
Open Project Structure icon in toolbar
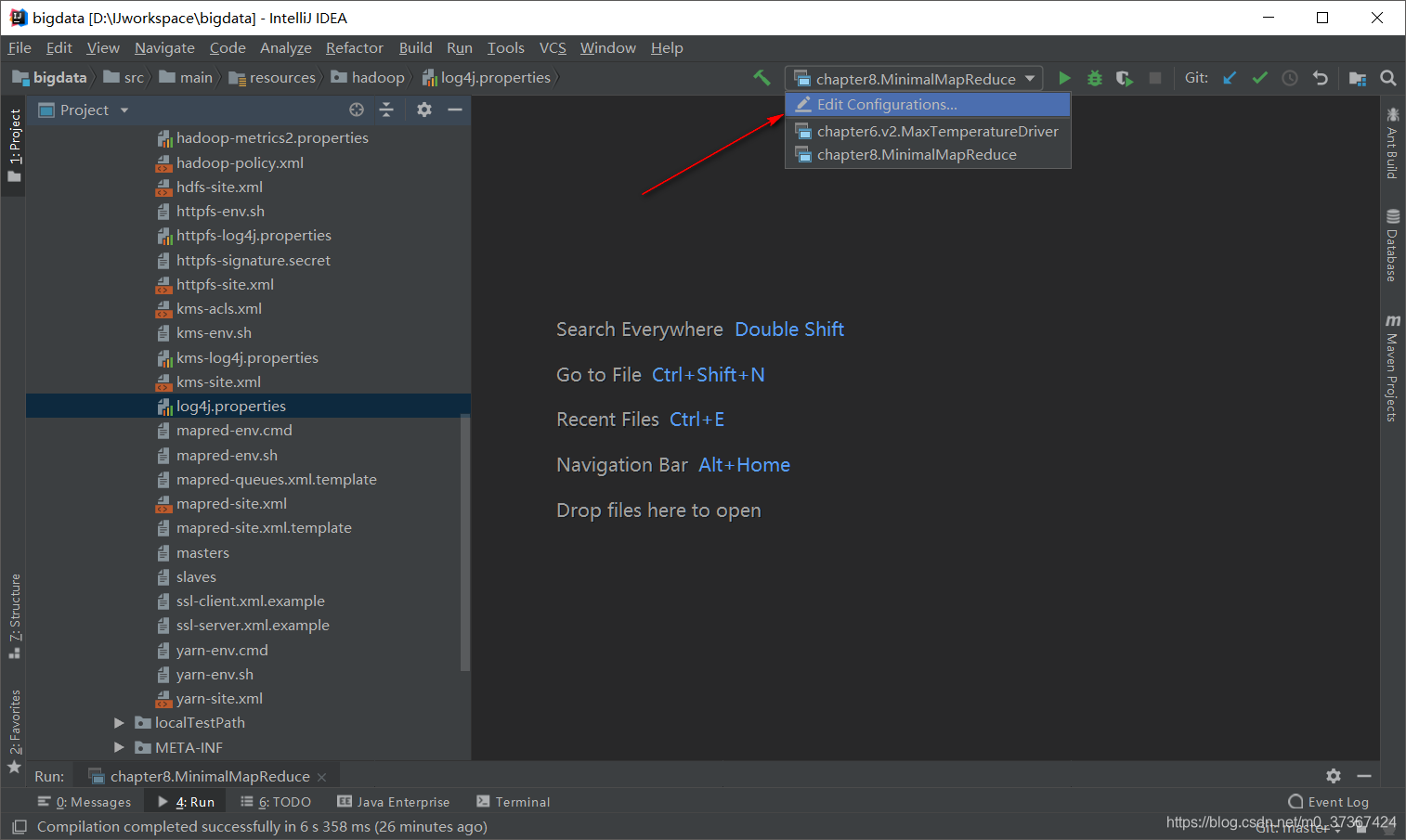click(1358, 78)
